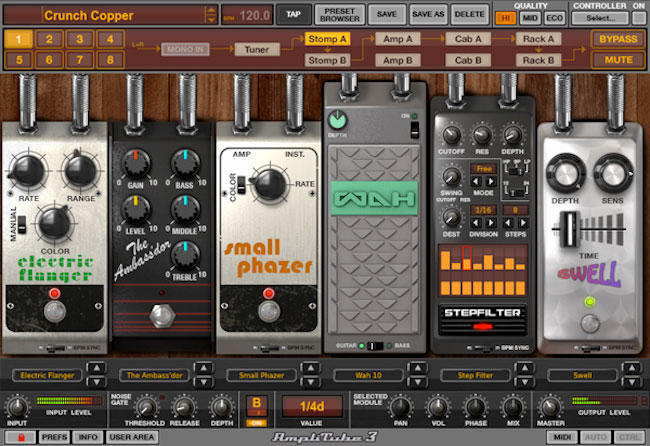Click the Electric Flanger COLOR knob

[54, 224]
